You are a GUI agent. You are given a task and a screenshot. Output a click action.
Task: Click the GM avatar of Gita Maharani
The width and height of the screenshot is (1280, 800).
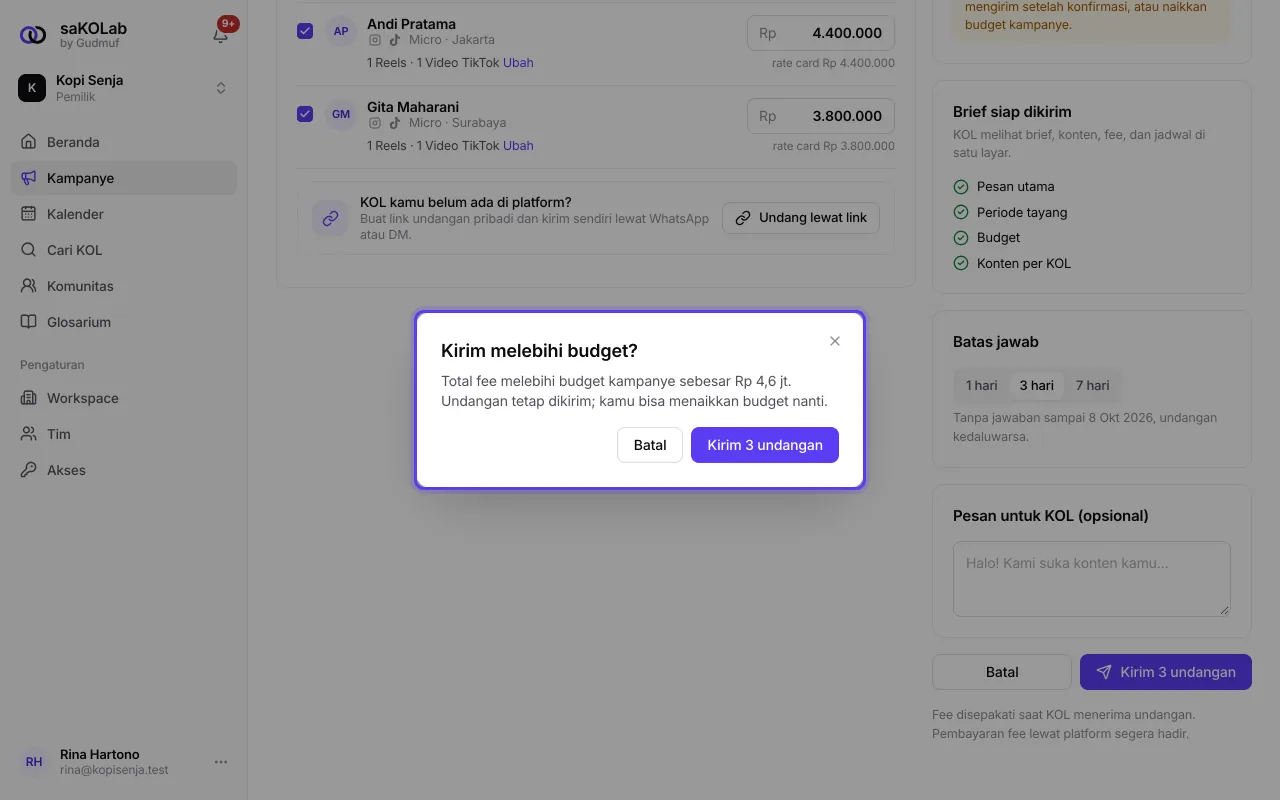tap(341, 114)
